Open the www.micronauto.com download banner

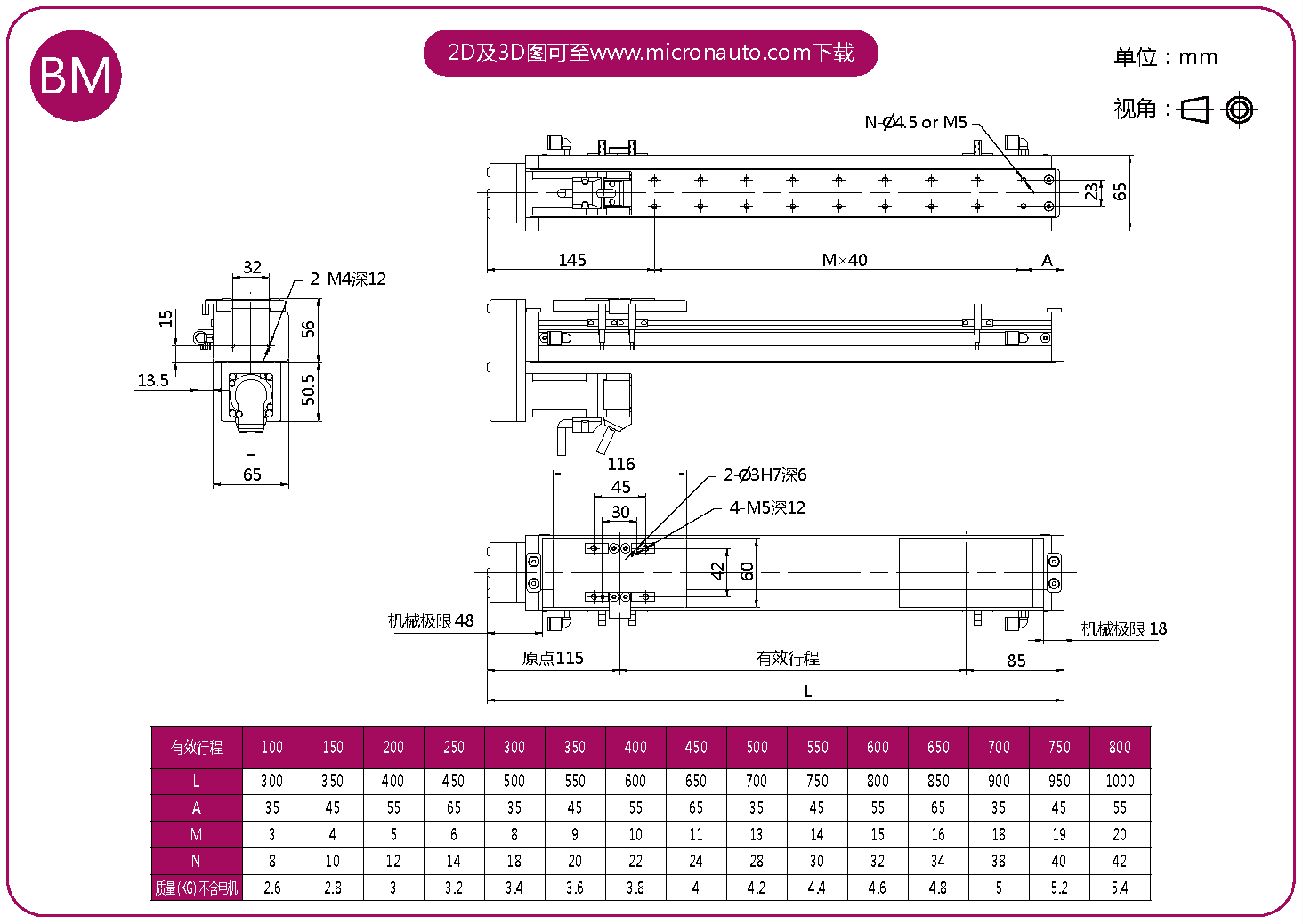[x=651, y=53]
